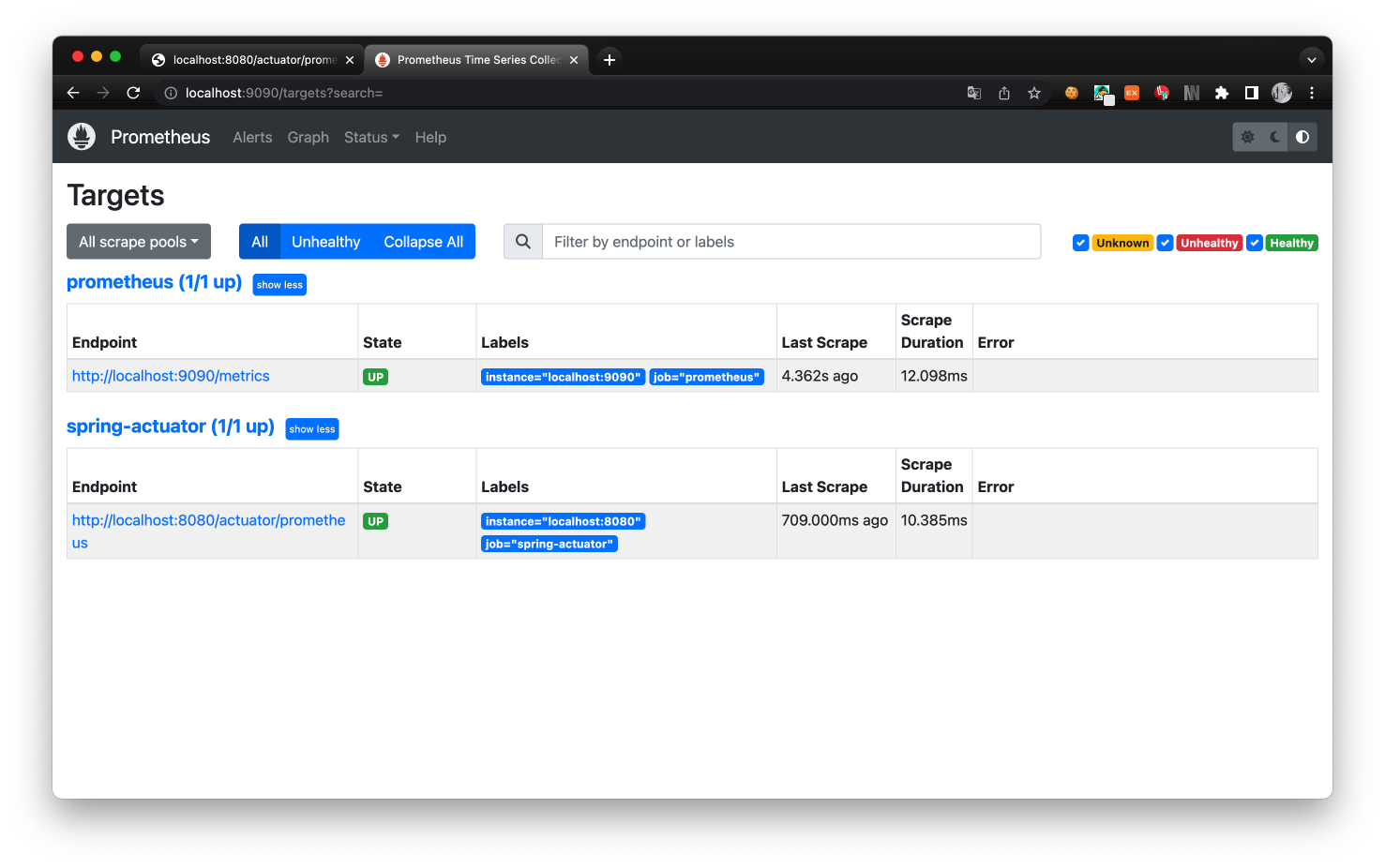Toggle show less for prometheus pool
The height and width of the screenshot is (868, 1385).
[279, 285]
